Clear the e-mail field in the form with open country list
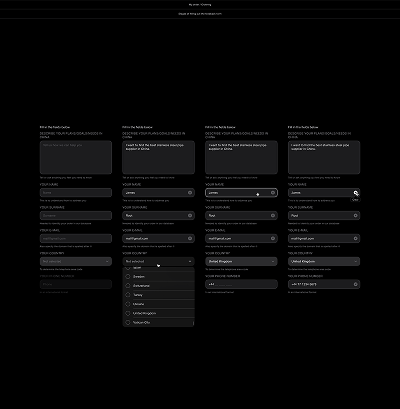 click(190, 238)
